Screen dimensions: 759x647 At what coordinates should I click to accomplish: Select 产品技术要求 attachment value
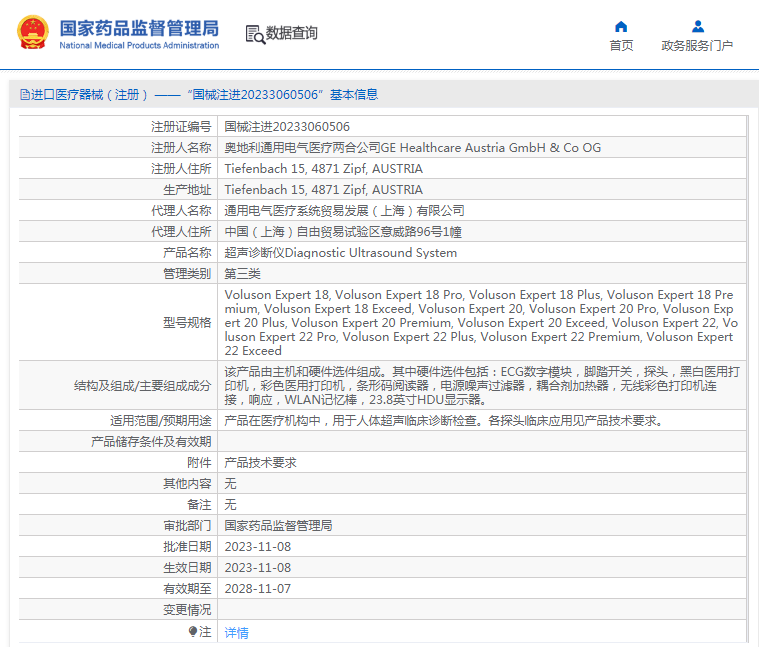pos(260,463)
